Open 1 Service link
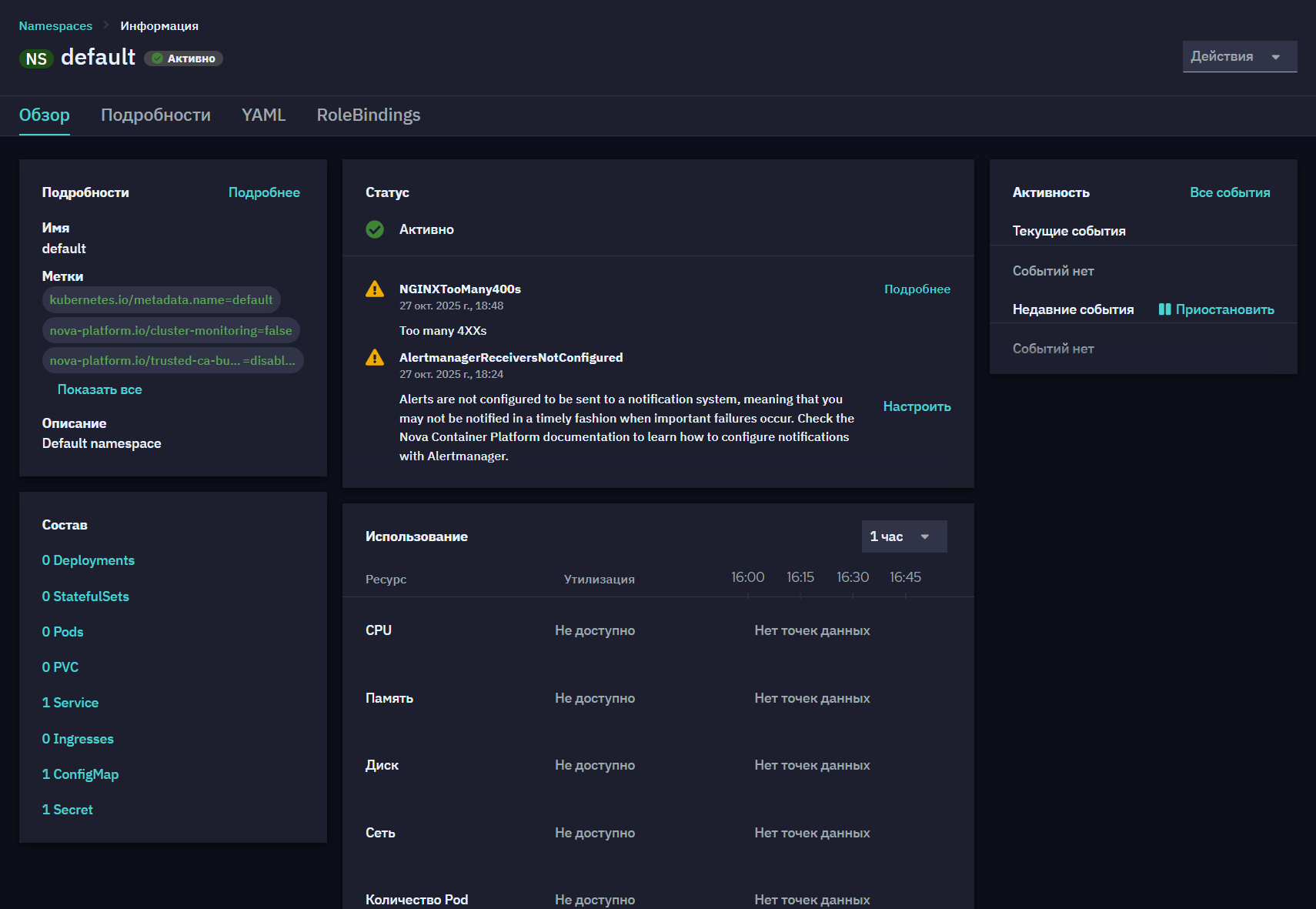The width and height of the screenshot is (1316, 909). pyautogui.click(x=70, y=703)
